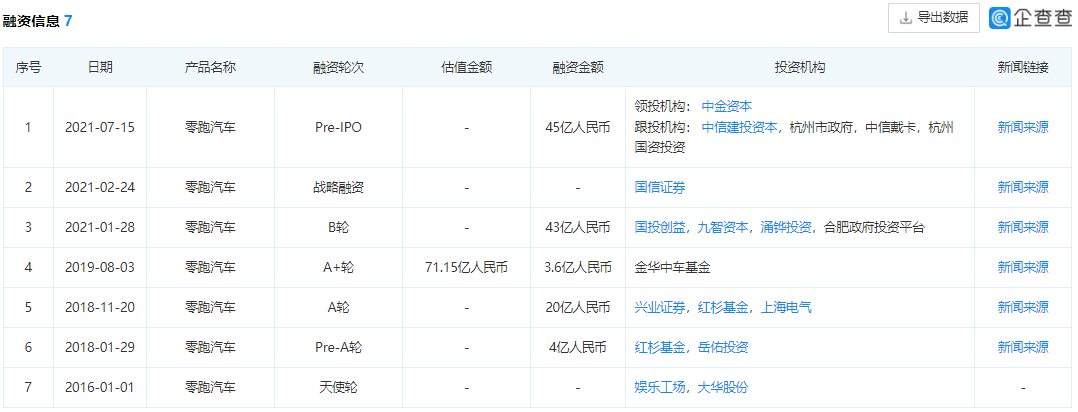This screenshot has height=412, width=1078.
Task: Open investor link 上海电气
Action: coord(786,307)
